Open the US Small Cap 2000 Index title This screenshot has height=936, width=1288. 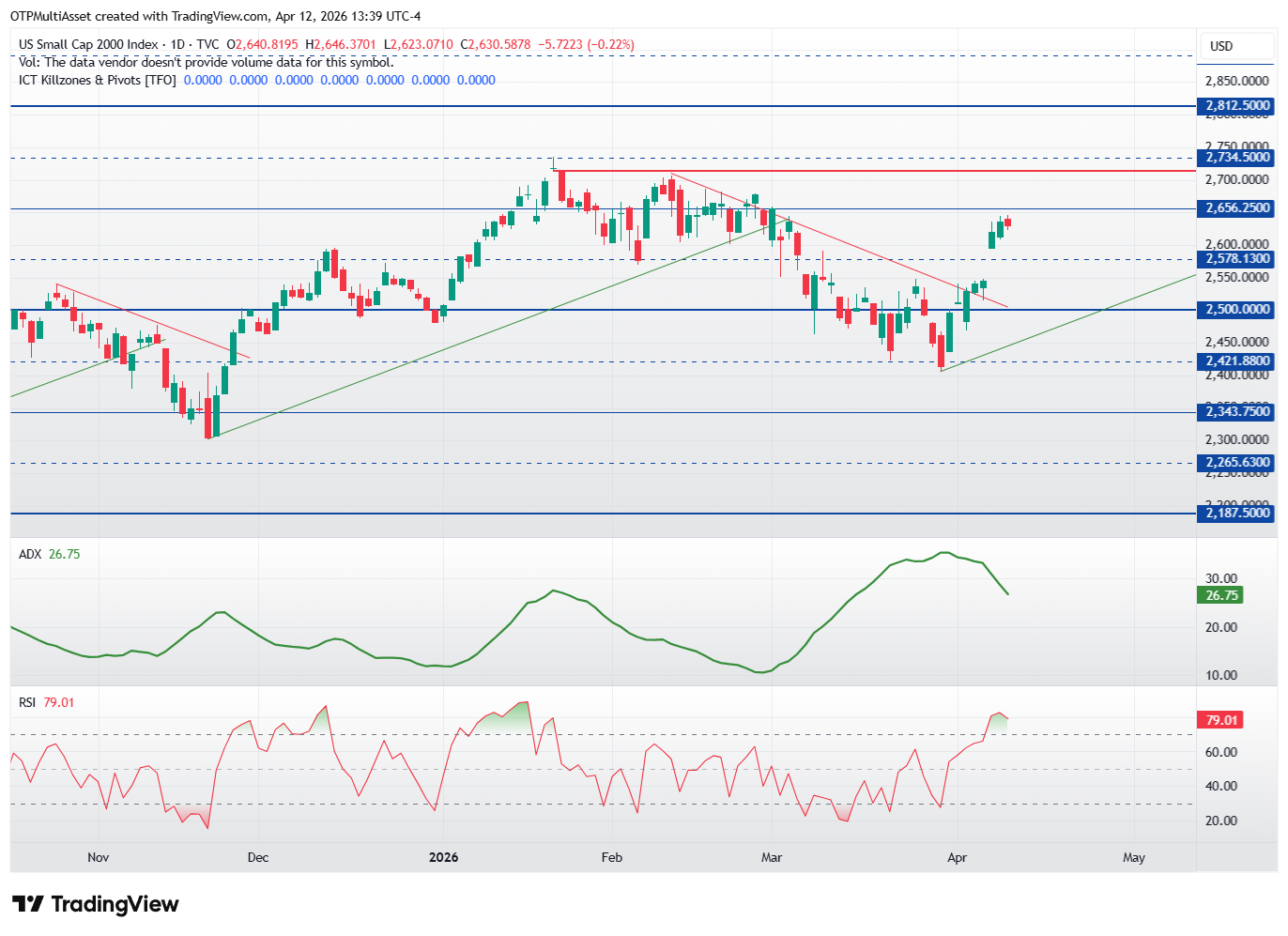coord(88,44)
